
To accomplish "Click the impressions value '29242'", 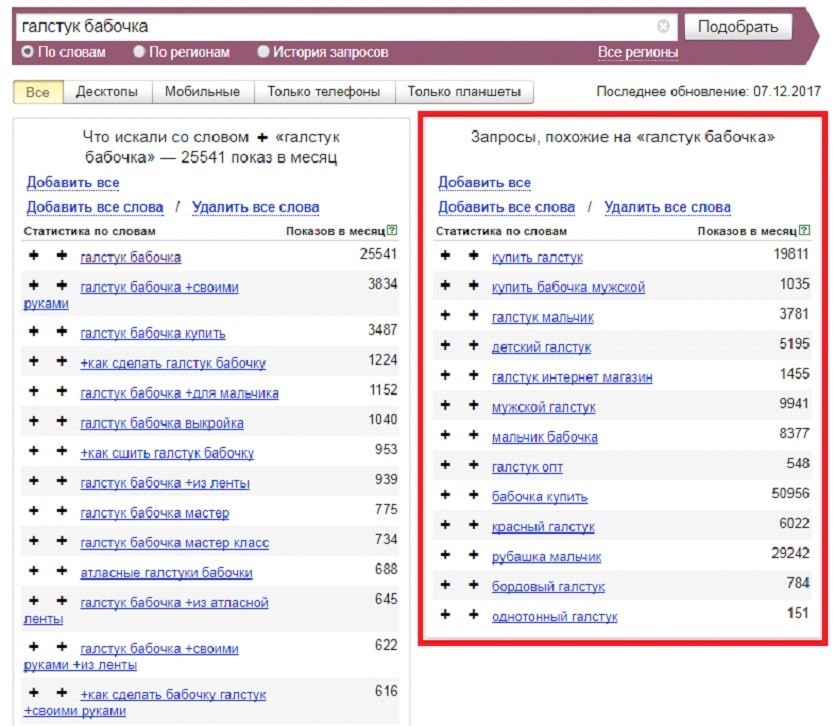I will click(790, 553).
